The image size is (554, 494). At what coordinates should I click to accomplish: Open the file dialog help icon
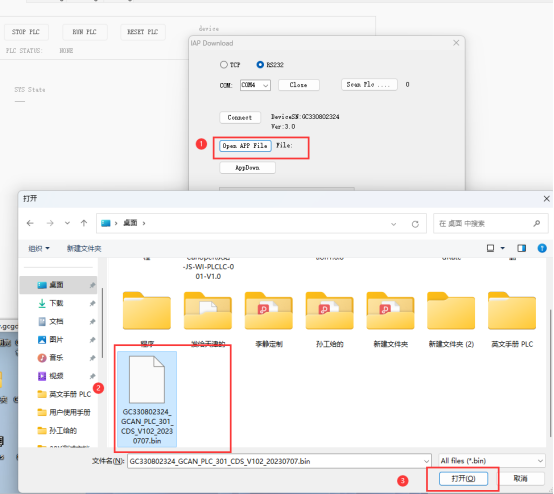click(542, 248)
